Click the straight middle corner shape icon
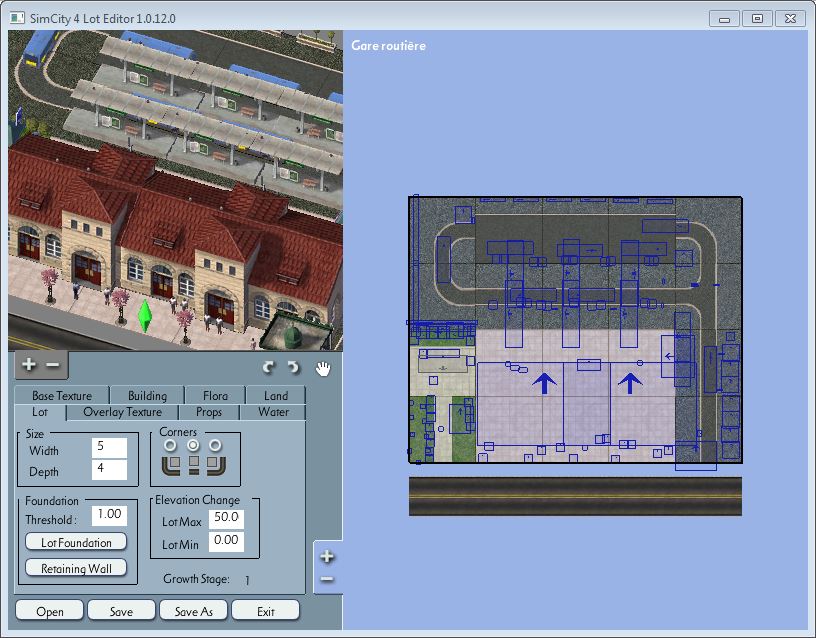The height and width of the screenshot is (638, 816). 194,465
